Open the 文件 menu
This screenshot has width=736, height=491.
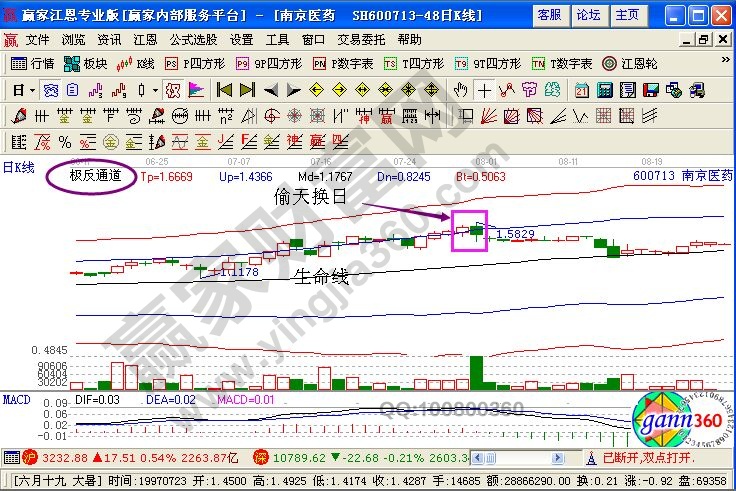coord(37,40)
